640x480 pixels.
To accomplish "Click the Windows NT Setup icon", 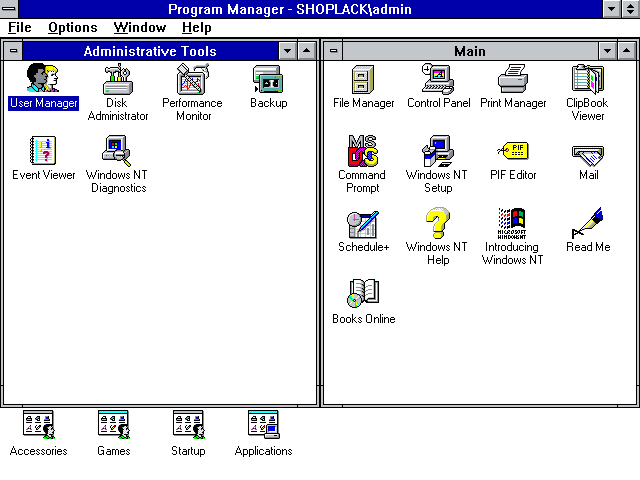I will coord(438,151).
